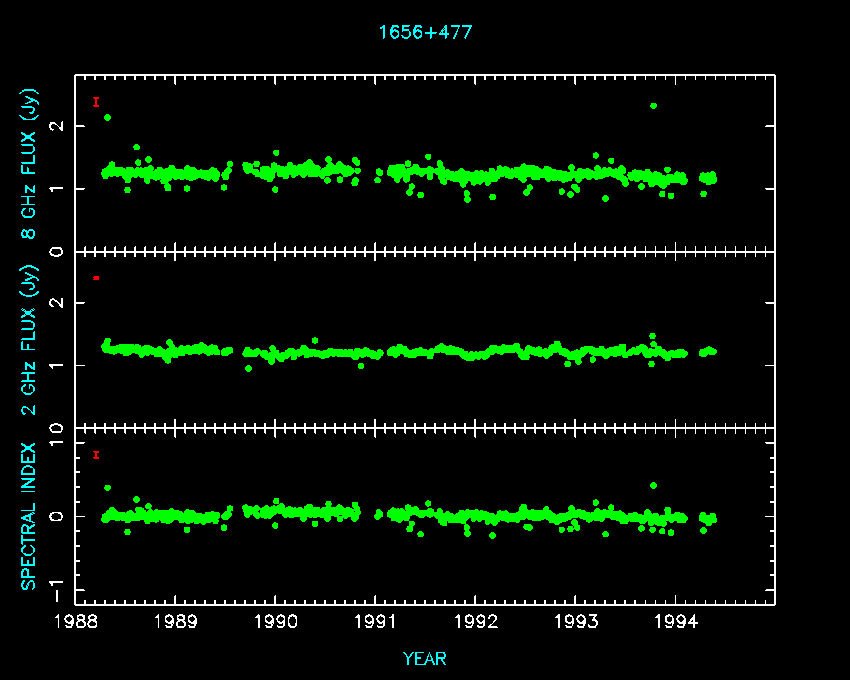Viewport: 850px width, 680px height.
Task: Click the 8 GHz FLUX (Jy) axis label
Action: click(29, 163)
